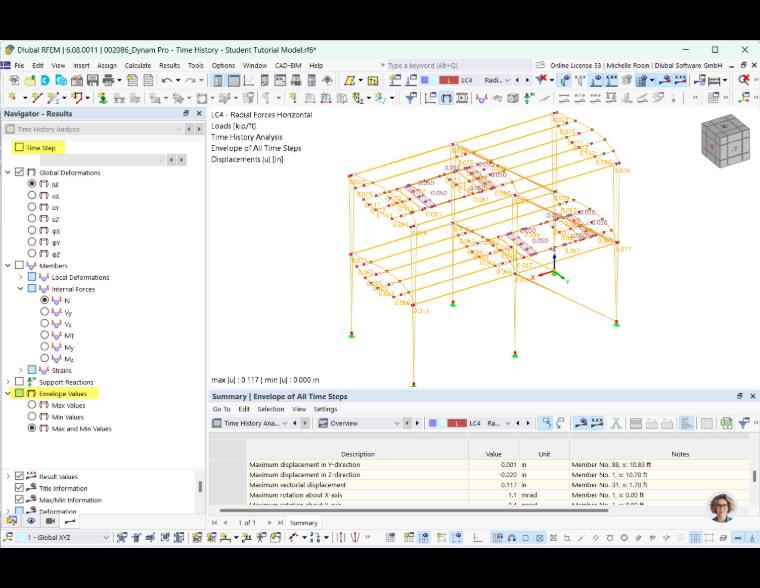760x588 pixels.
Task: Click the show result values x.xx icon
Action: click(x=680, y=79)
